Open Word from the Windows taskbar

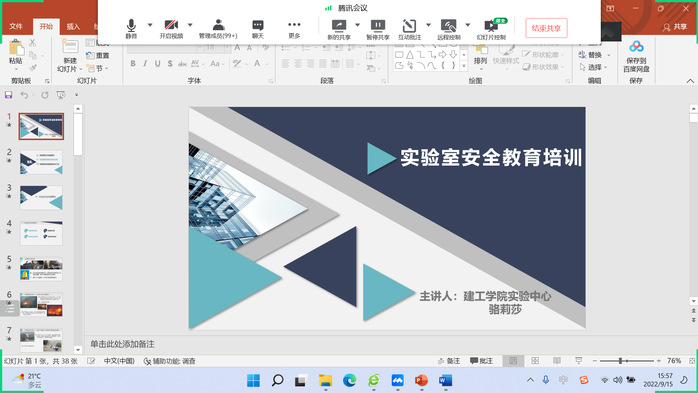pos(445,381)
